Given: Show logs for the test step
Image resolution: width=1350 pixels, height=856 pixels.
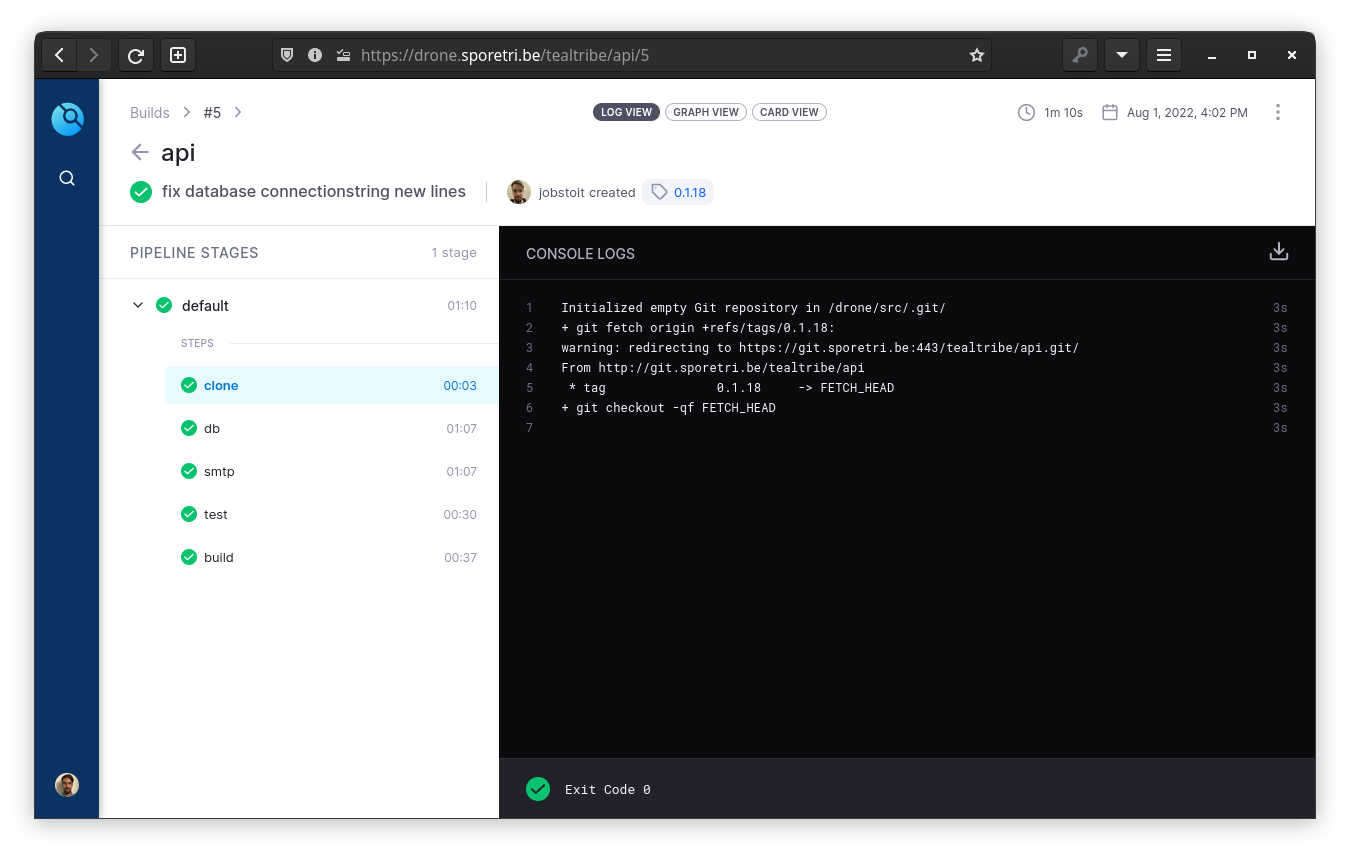Looking at the screenshot, I should (x=216, y=514).
